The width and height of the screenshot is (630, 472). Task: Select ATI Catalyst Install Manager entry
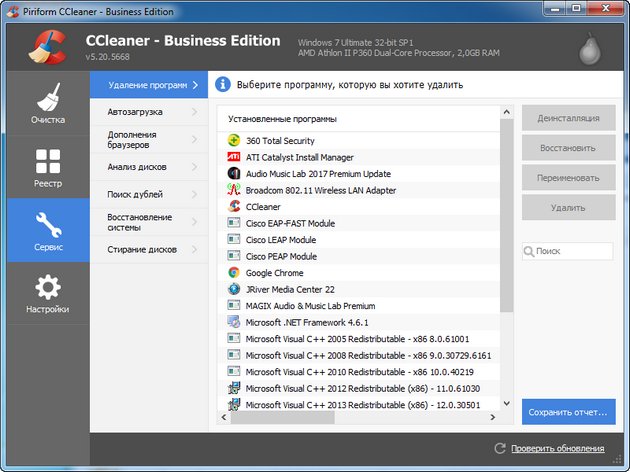299,157
